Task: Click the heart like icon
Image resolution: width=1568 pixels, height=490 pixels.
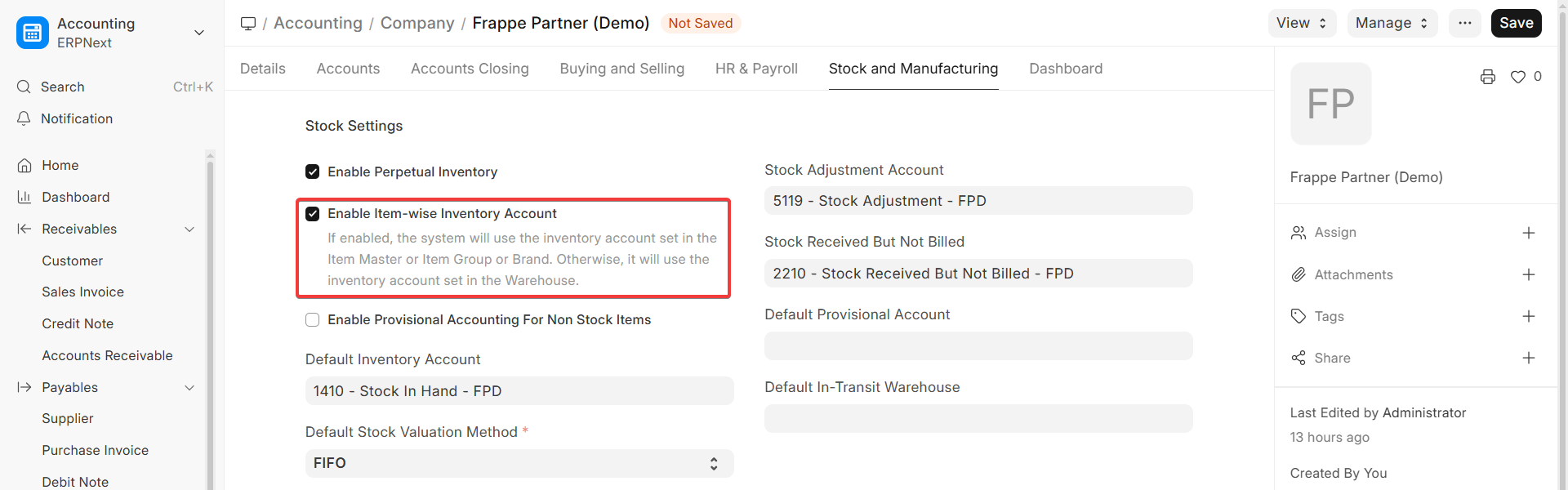Action: (1518, 77)
